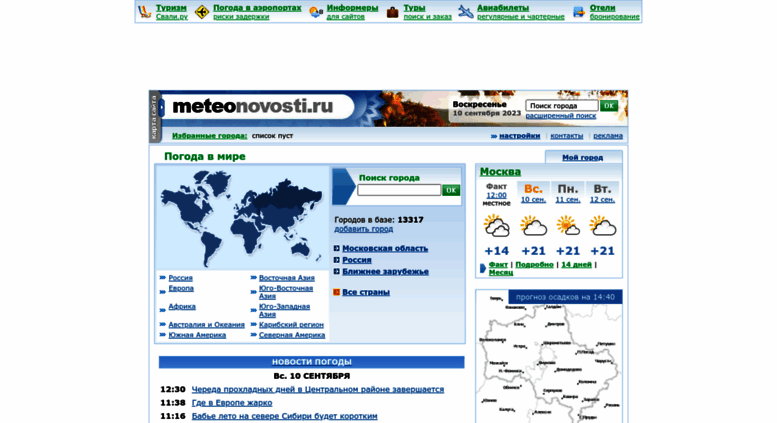Click Tuesday's partly cloudy weather icon
The width and height of the screenshot is (777, 423).
coord(603,225)
